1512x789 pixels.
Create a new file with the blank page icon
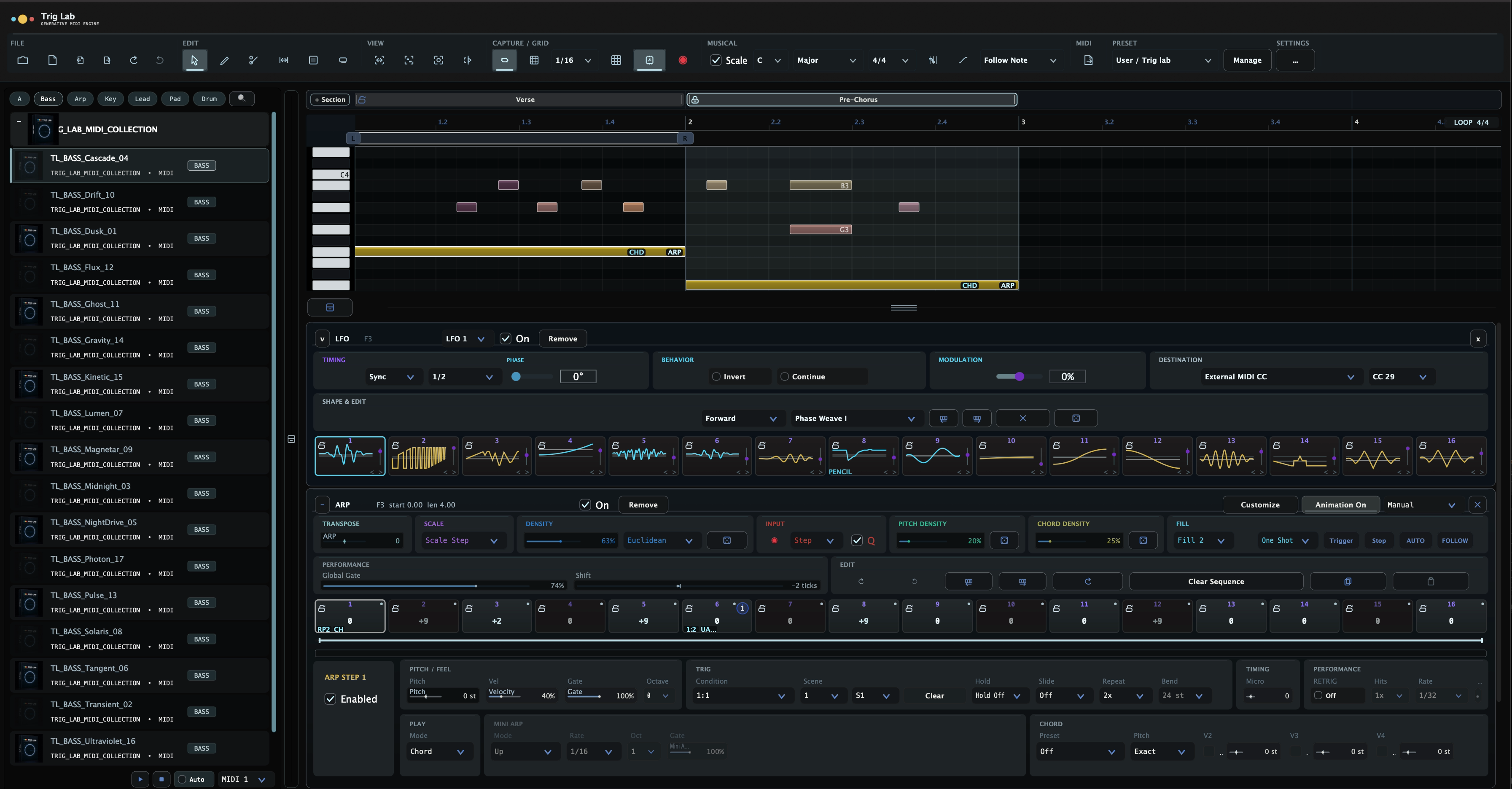[52, 60]
